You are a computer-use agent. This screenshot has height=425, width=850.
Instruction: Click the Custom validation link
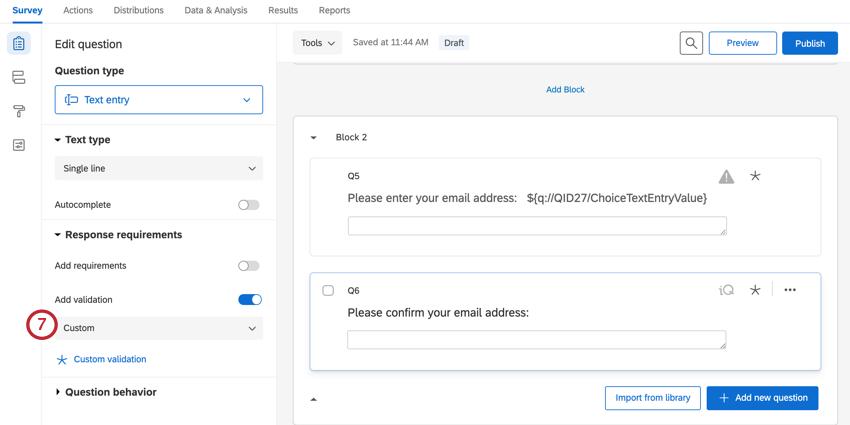click(109, 359)
